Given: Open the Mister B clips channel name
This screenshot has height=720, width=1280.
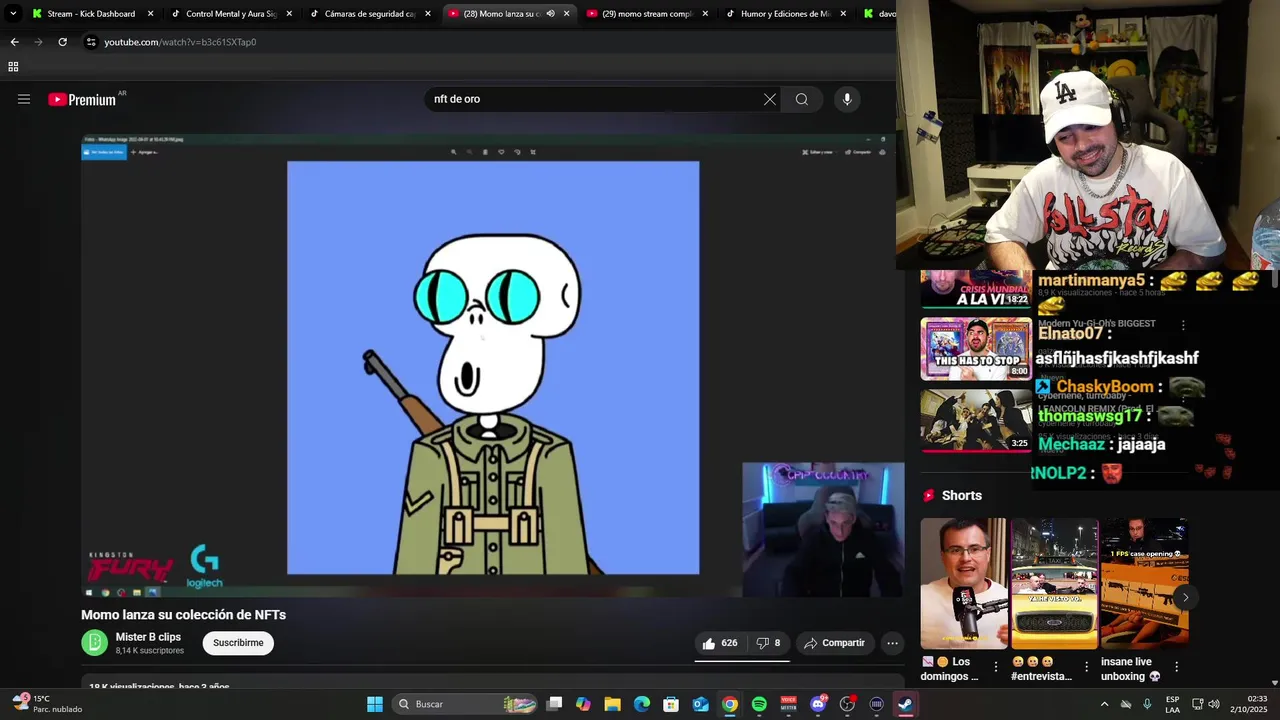Looking at the screenshot, I should point(148,637).
